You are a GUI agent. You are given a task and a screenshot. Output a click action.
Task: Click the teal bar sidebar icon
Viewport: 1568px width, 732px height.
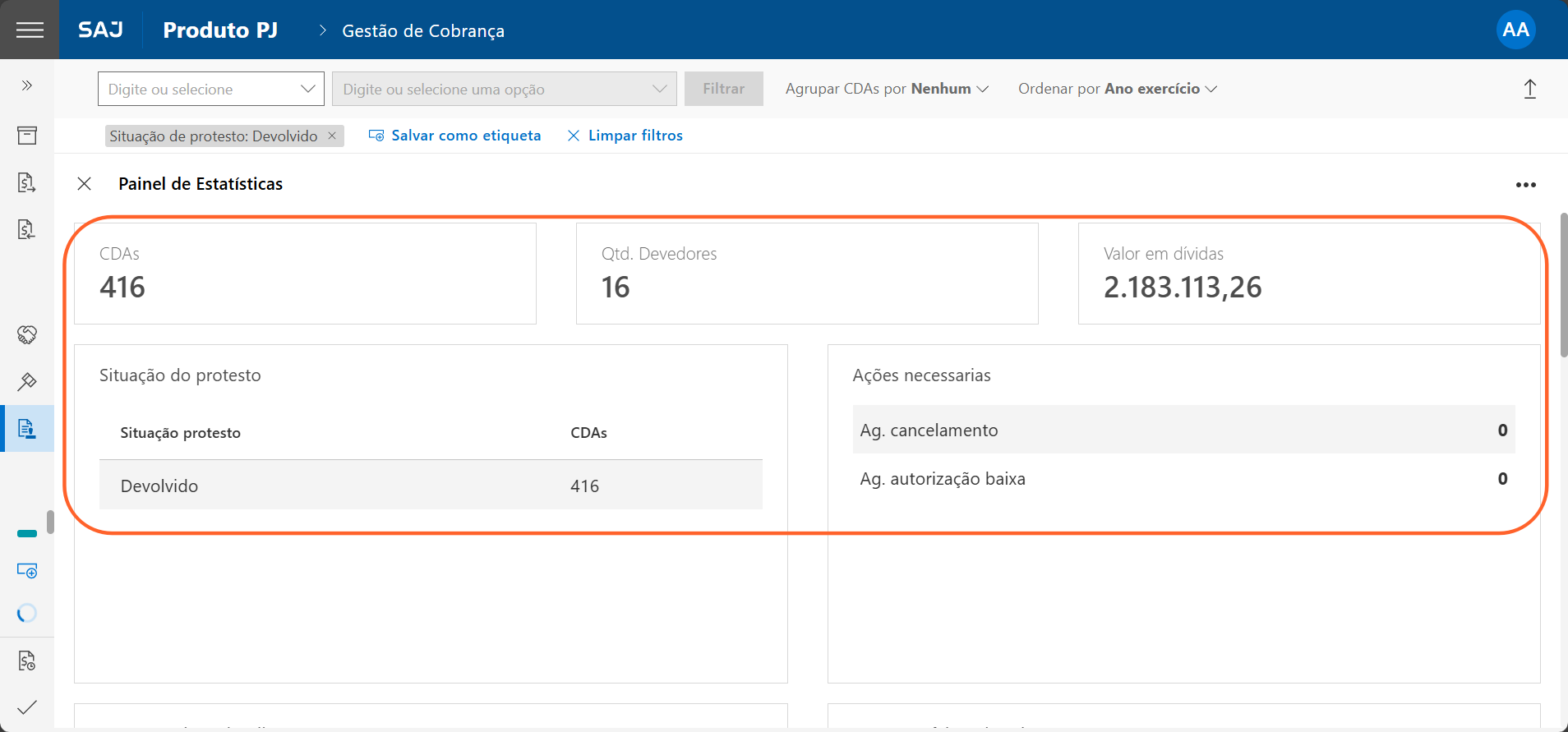[x=27, y=534]
